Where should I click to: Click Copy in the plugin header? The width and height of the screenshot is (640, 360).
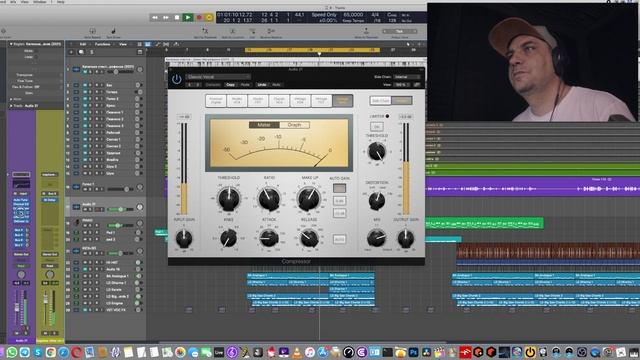(x=231, y=84)
